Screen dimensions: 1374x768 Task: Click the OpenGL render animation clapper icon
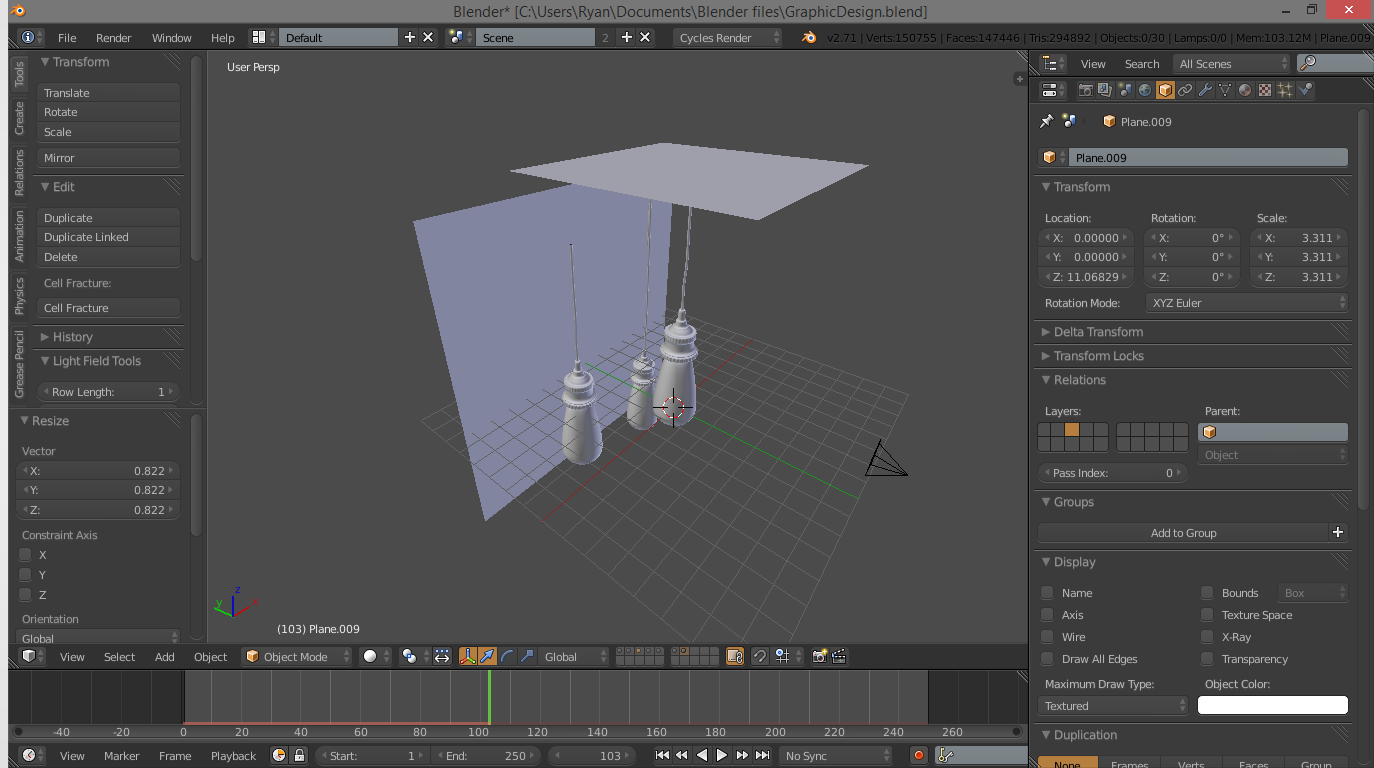click(x=839, y=656)
